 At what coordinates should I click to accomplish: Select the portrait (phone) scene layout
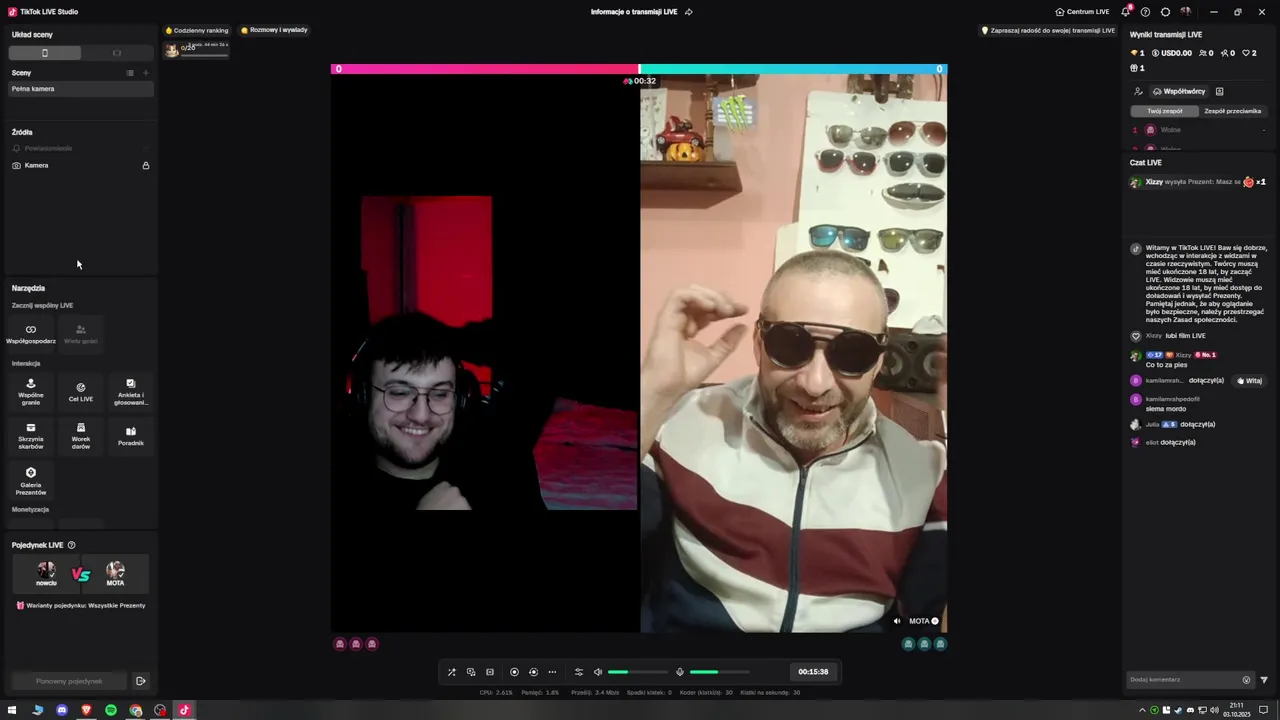[x=45, y=53]
